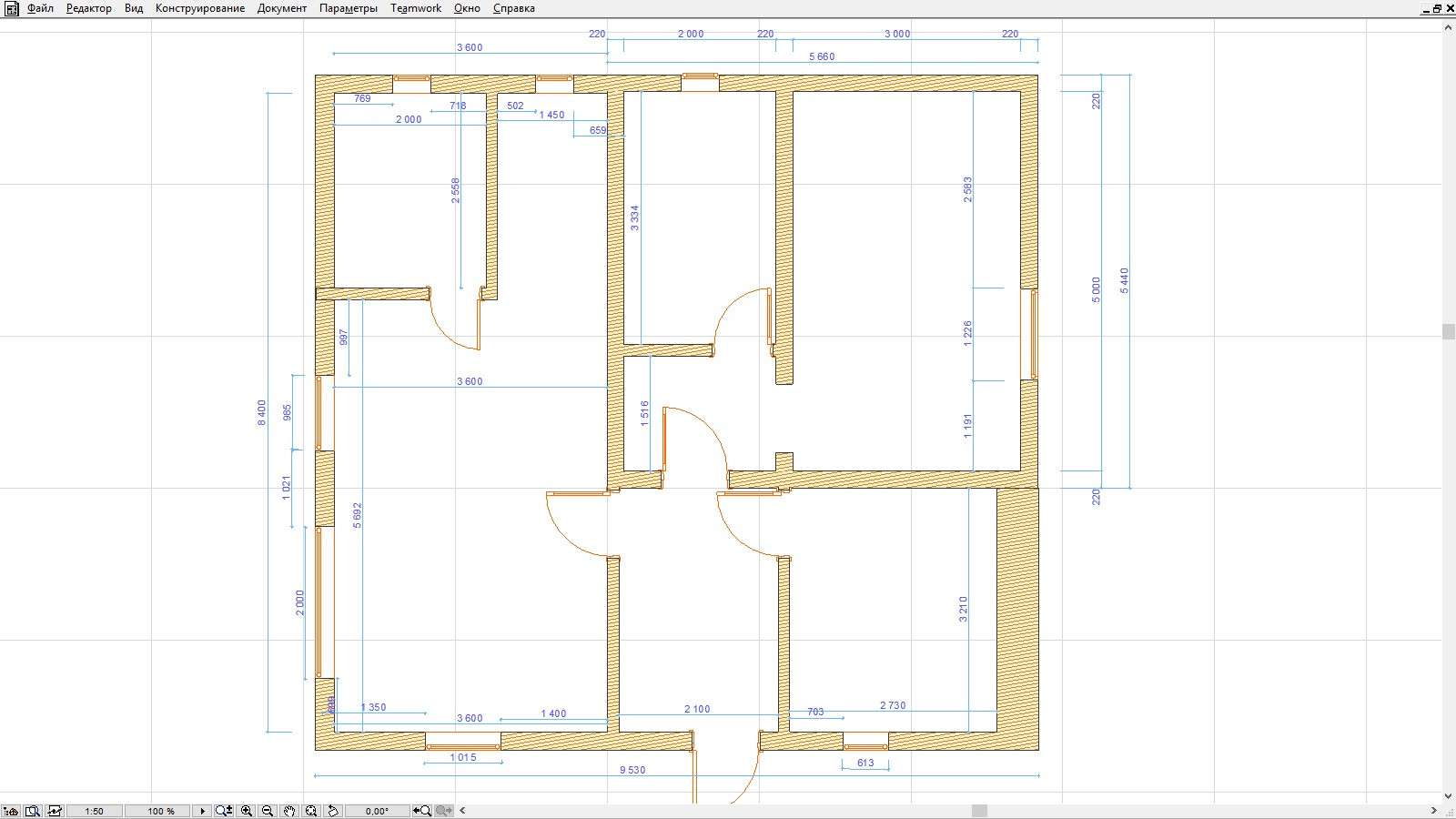Click the set orientation rotate icon

coord(333,811)
